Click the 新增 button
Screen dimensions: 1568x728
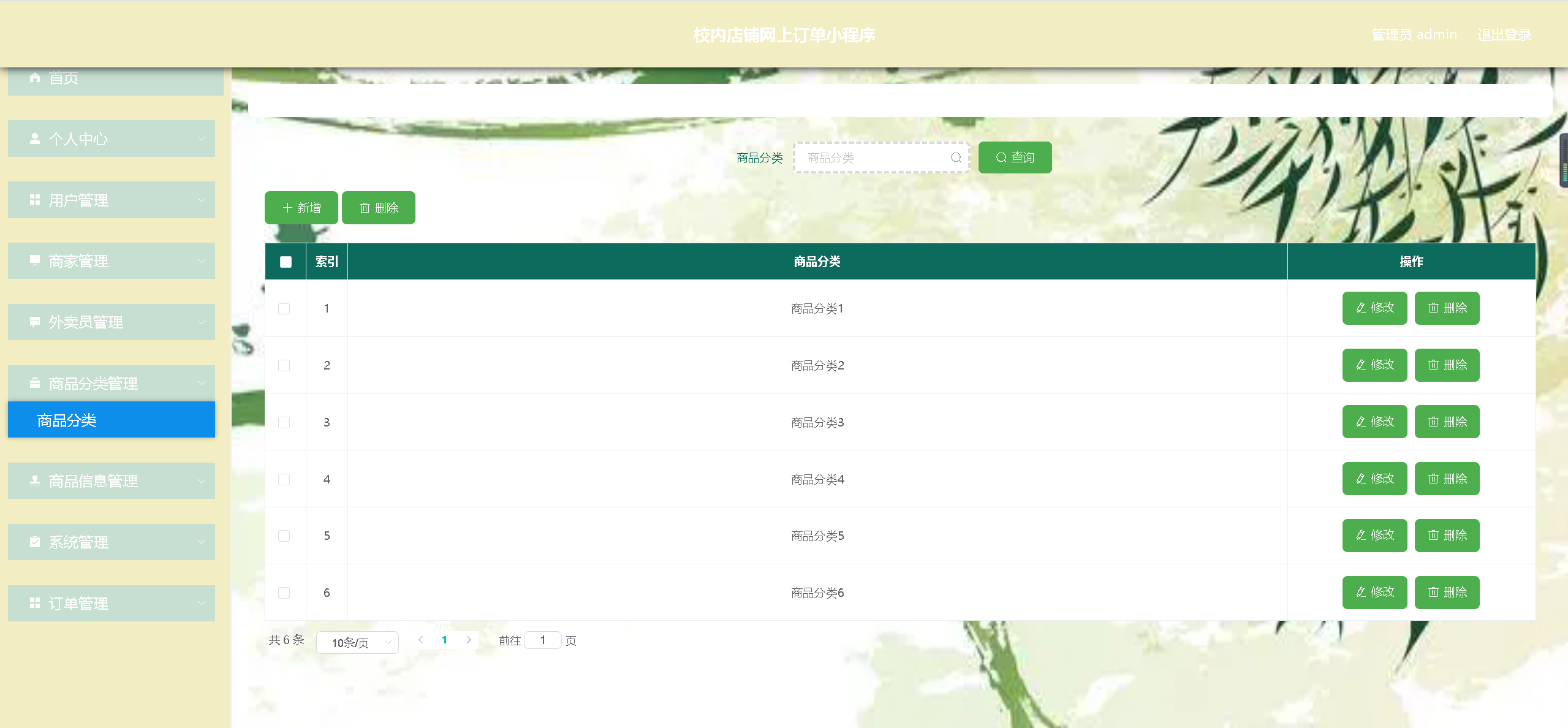301,208
